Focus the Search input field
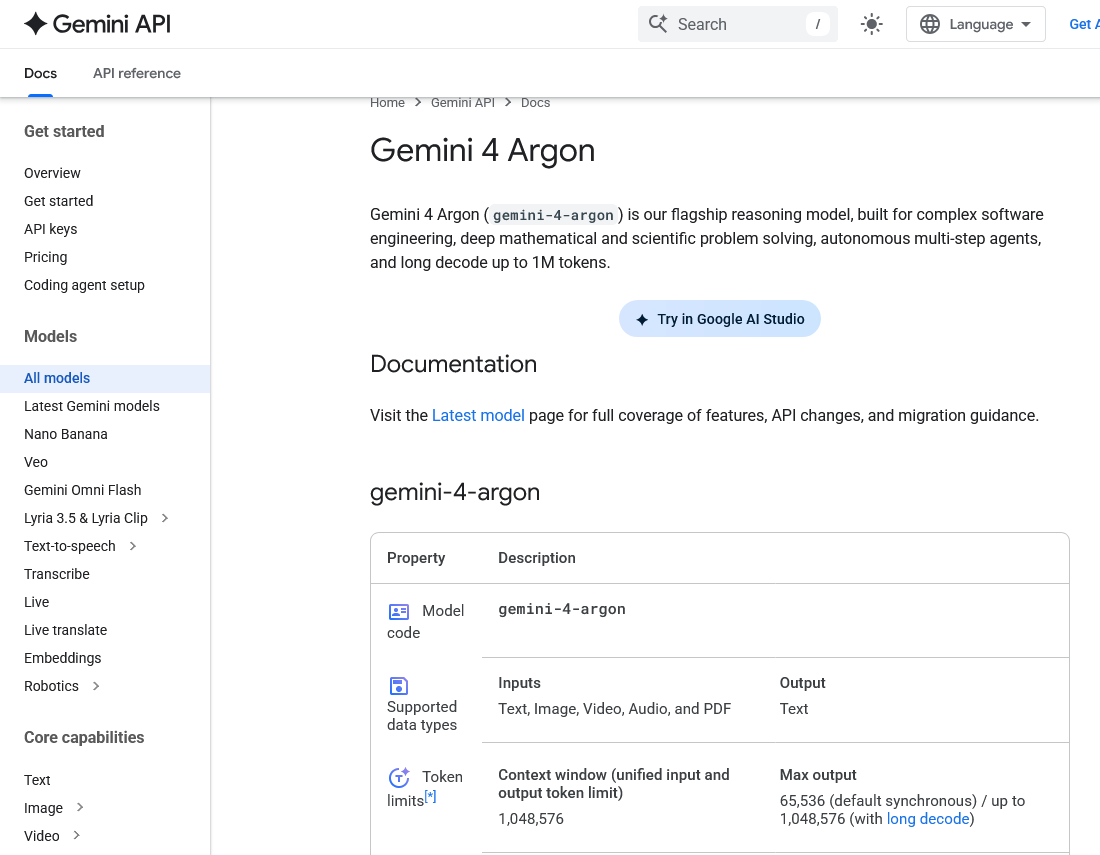The image size is (1100, 855). coord(737,25)
